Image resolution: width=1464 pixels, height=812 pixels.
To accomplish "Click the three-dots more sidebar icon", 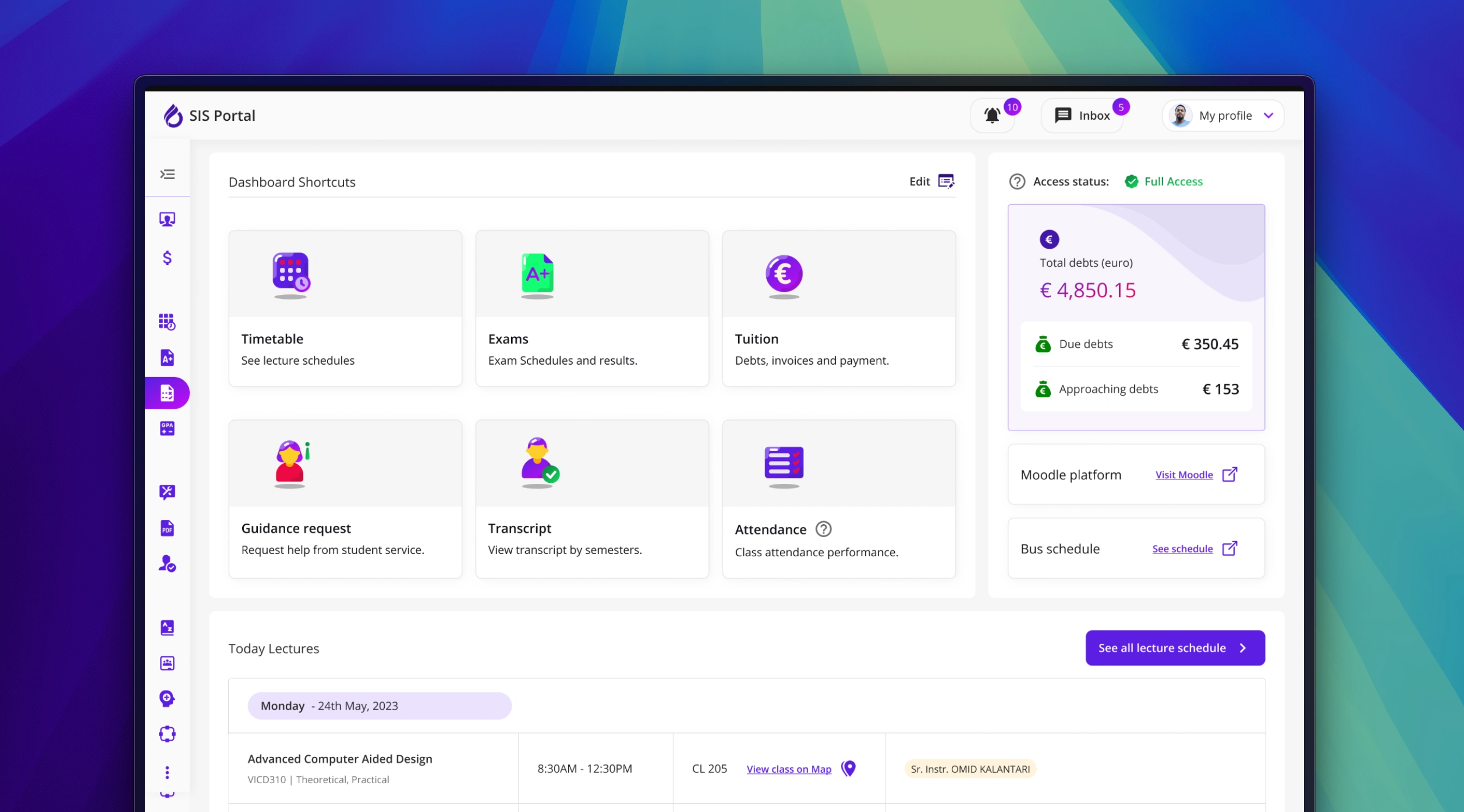I will point(167,772).
